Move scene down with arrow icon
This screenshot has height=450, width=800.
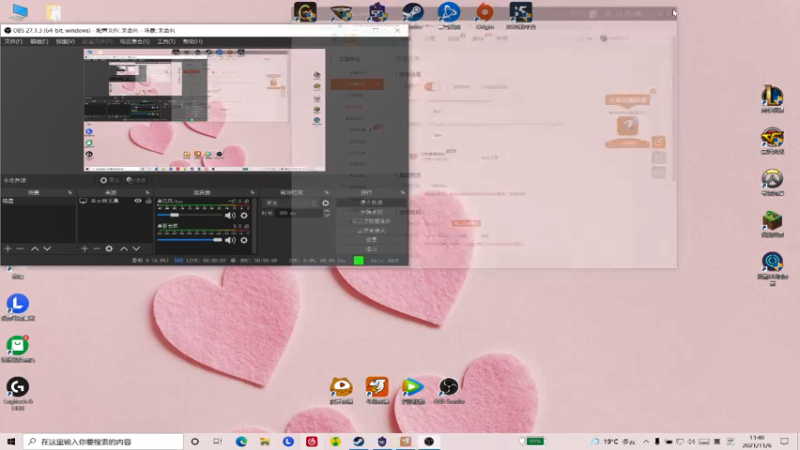click(x=47, y=248)
